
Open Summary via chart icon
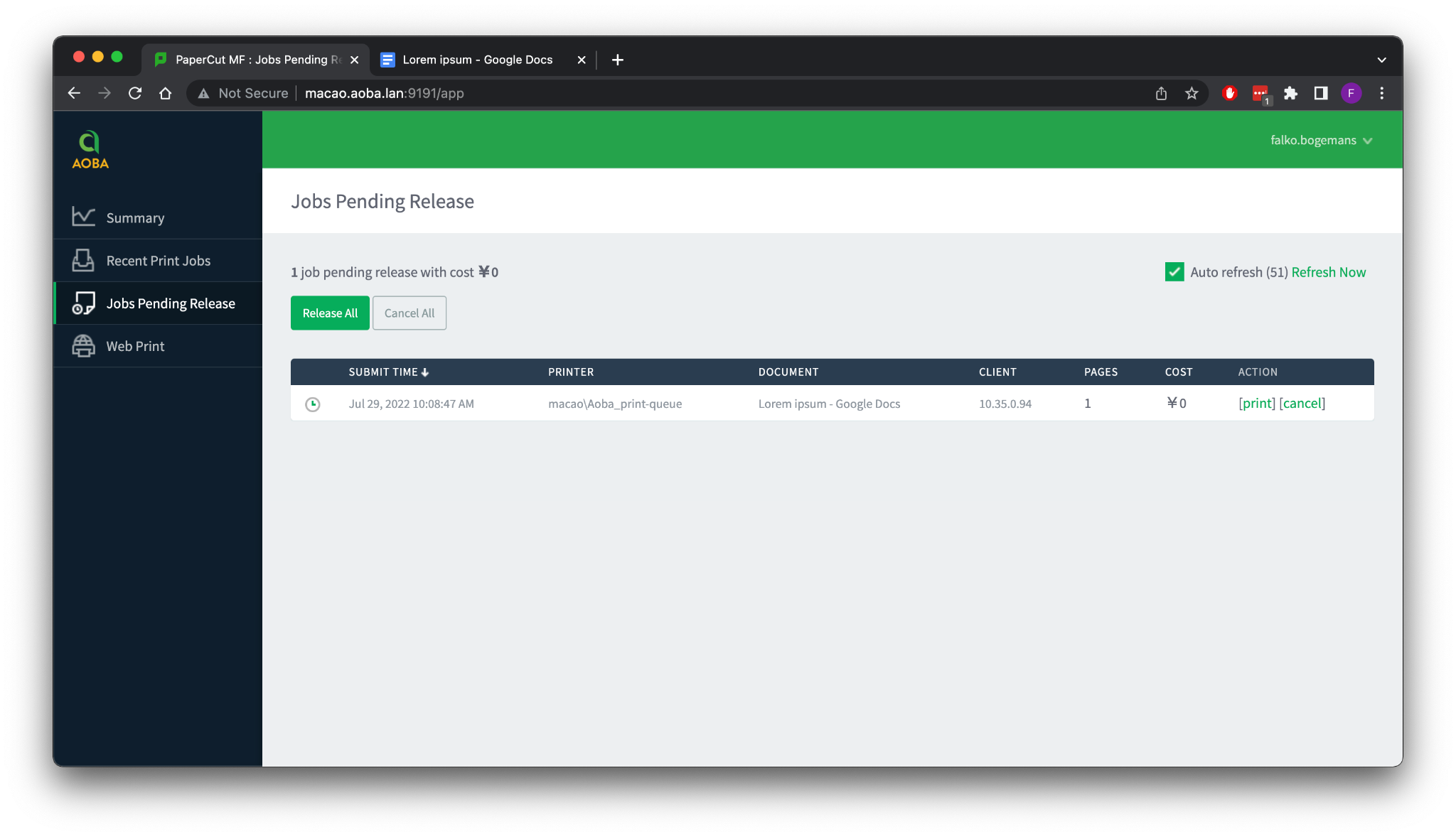[83, 217]
